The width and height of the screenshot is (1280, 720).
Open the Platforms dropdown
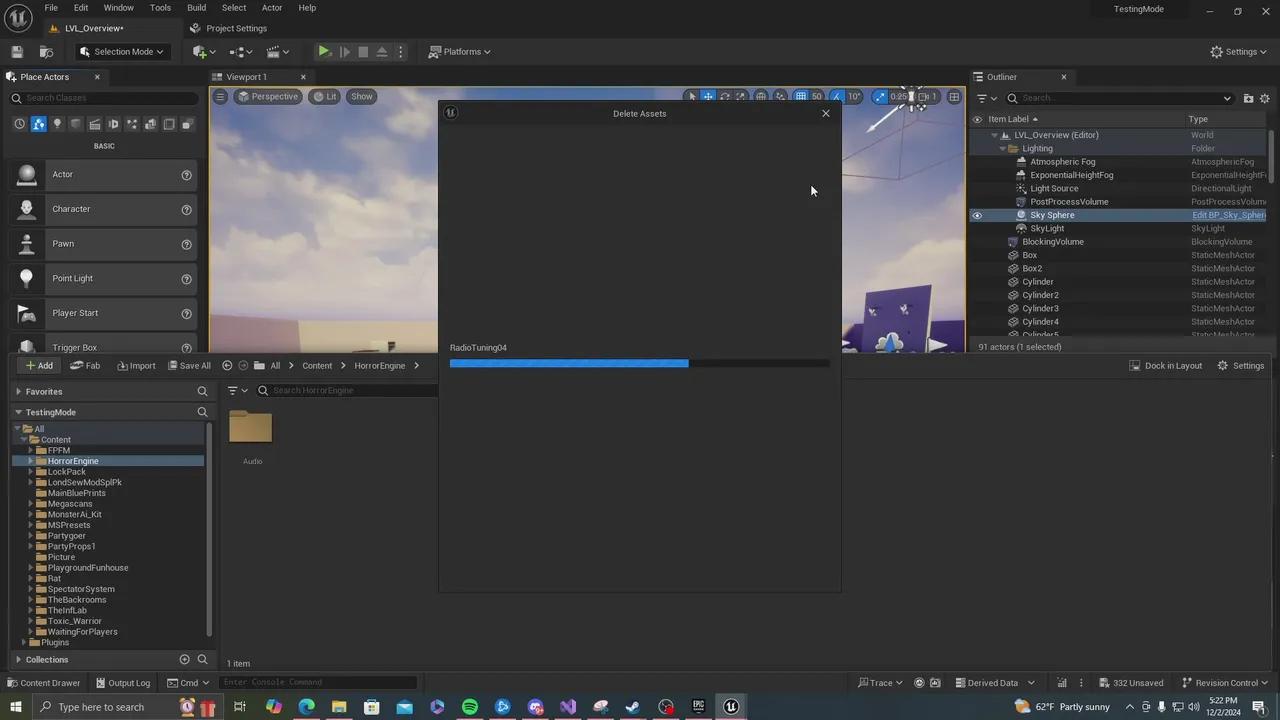[460, 52]
